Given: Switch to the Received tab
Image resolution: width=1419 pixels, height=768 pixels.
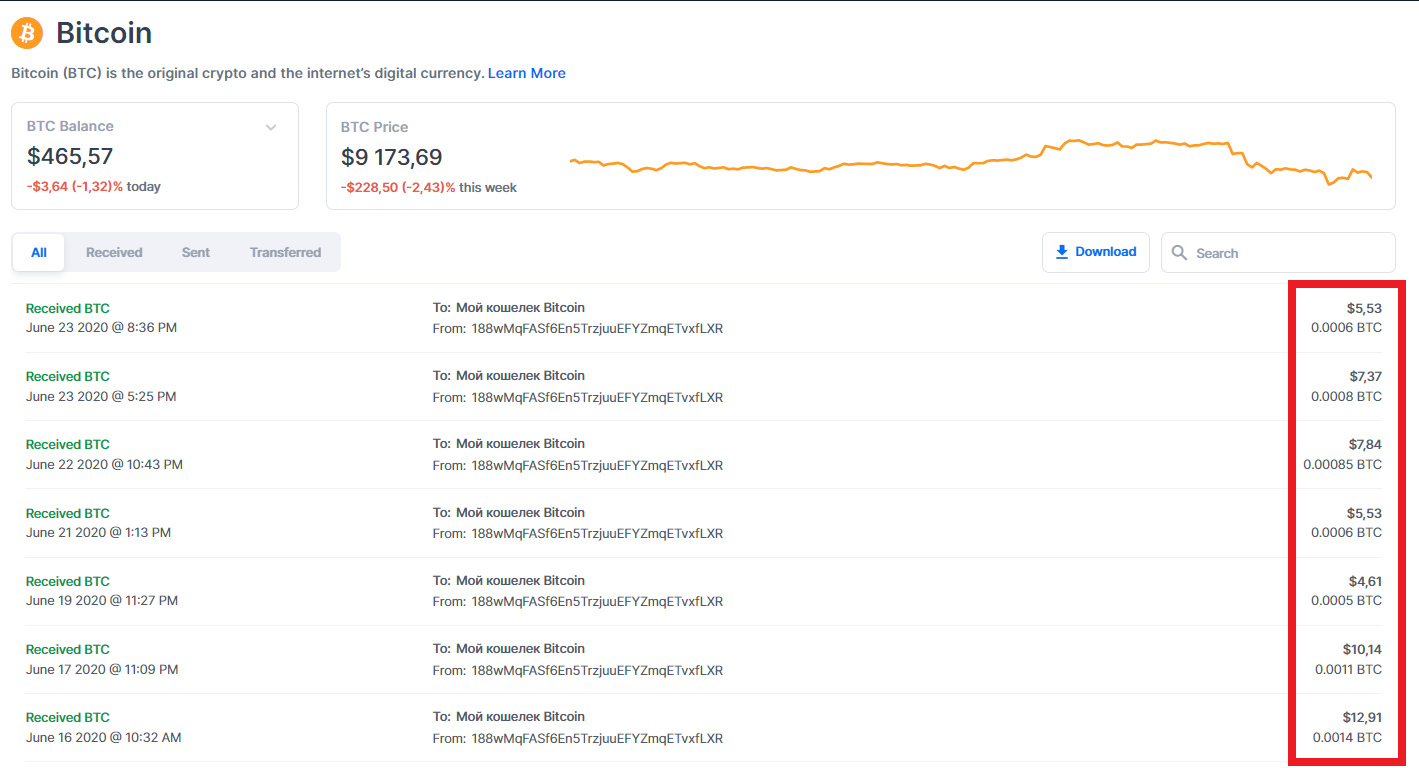Looking at the screenshot, I should [x=114, y=253].
